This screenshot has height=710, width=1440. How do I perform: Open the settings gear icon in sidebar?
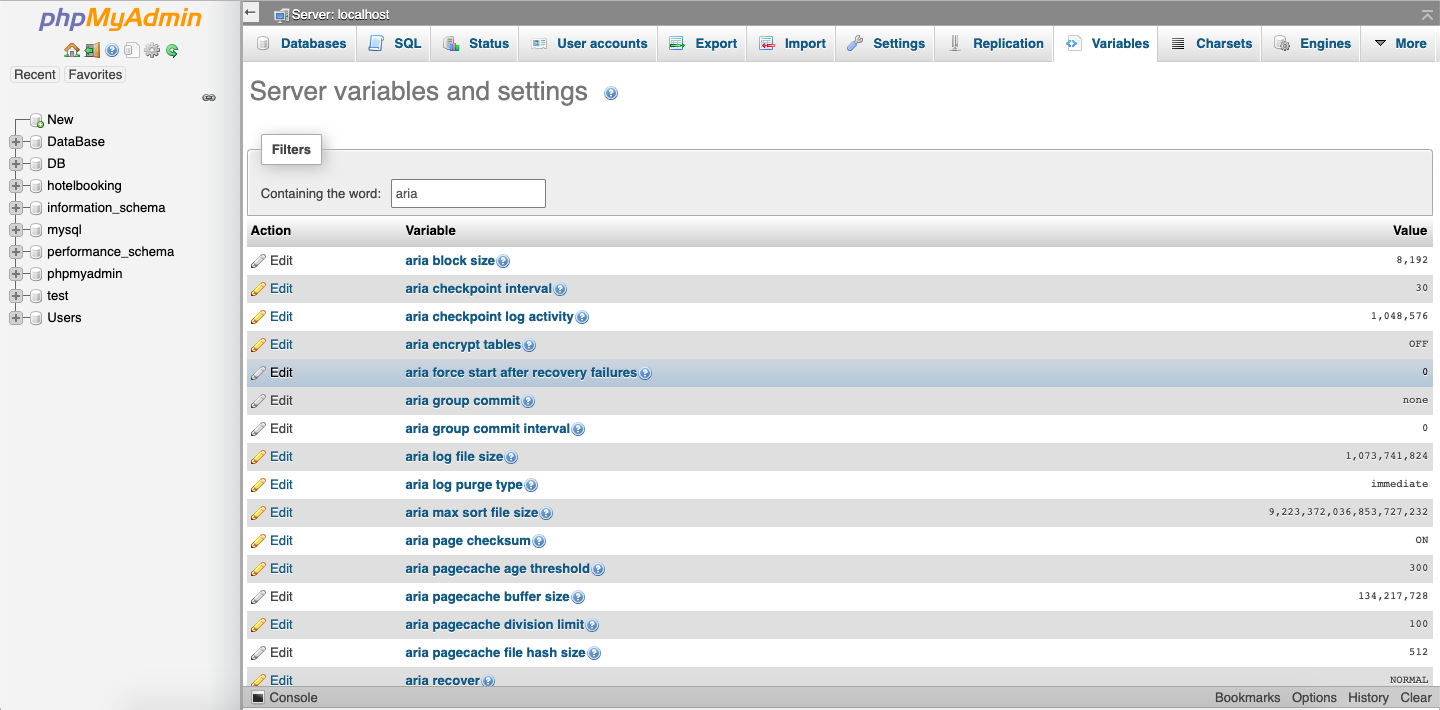tap(151, 50)
